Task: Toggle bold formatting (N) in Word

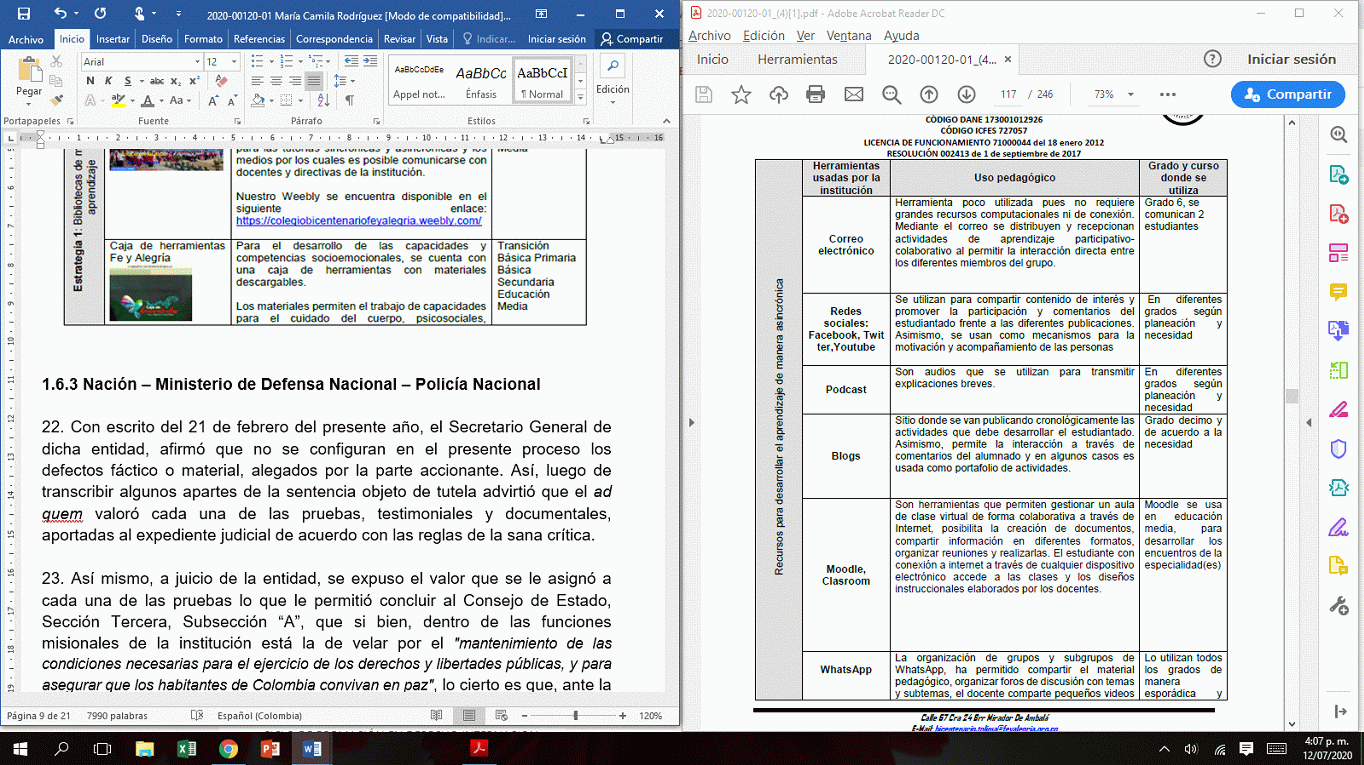Action: (89, 81)
